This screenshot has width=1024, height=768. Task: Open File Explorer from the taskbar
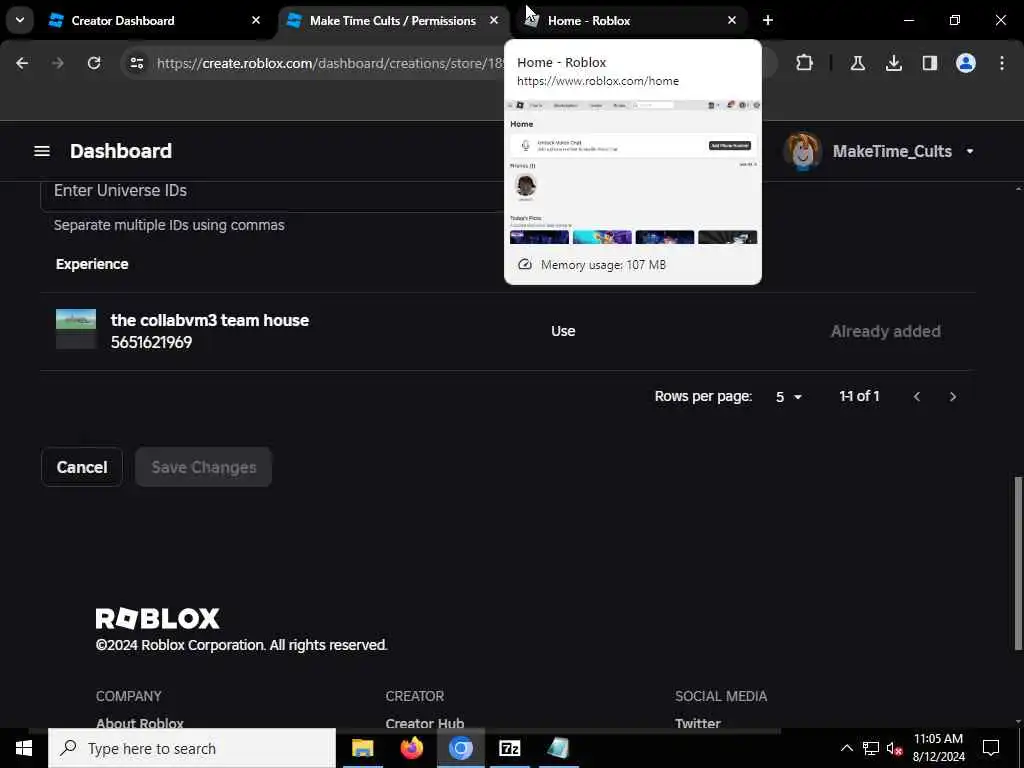click(x=362, y=748)
